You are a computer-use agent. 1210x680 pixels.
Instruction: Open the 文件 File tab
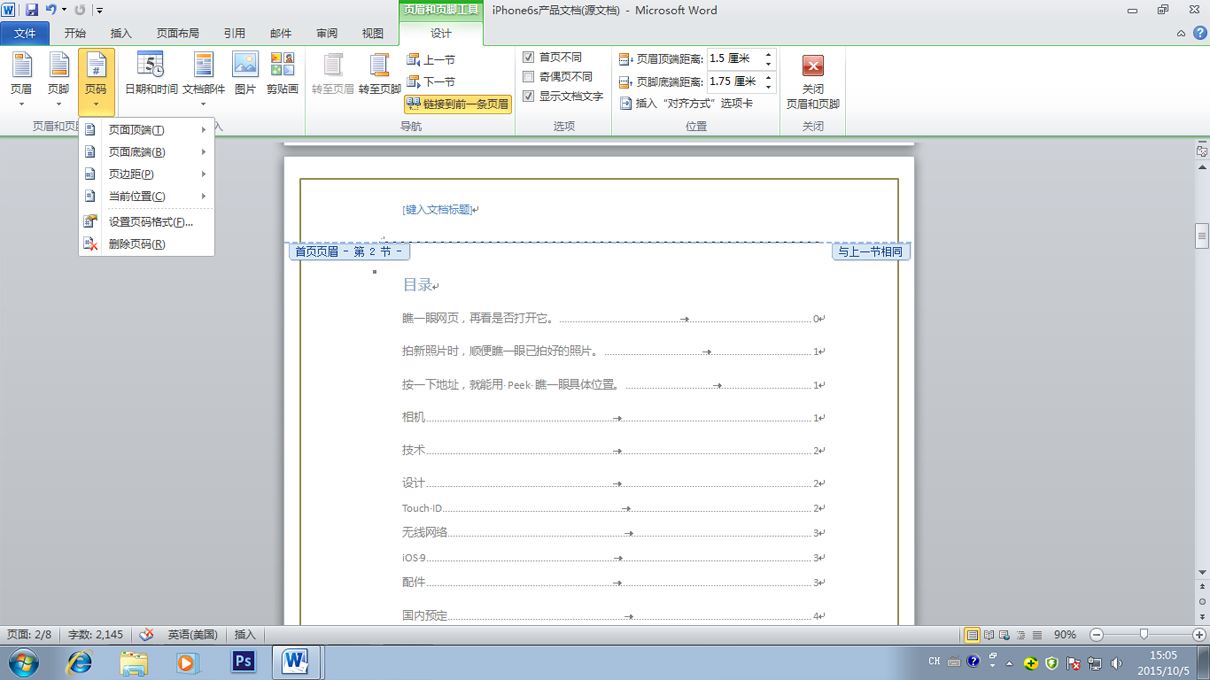coord(25,33)
